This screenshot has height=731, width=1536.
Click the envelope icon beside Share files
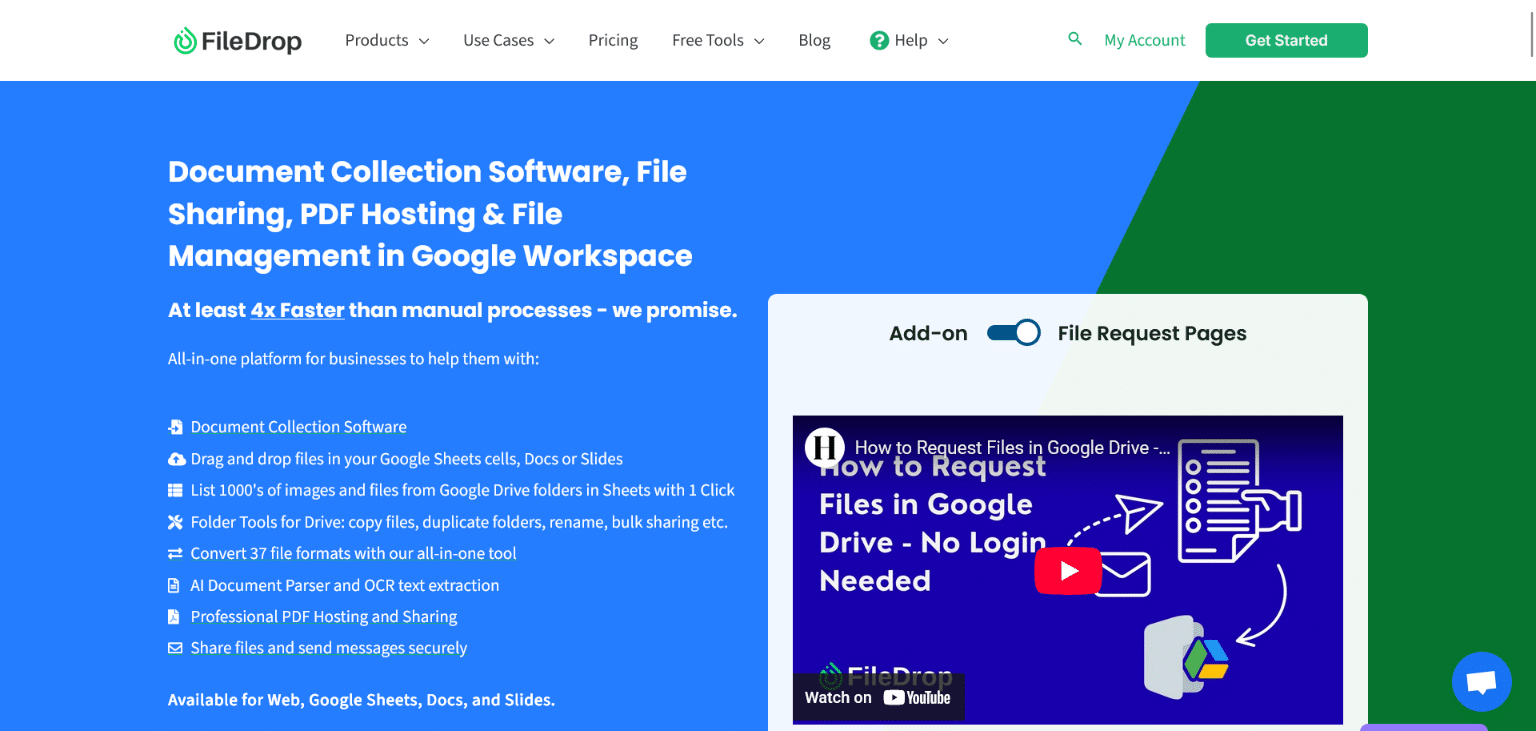tap(176, 648)
